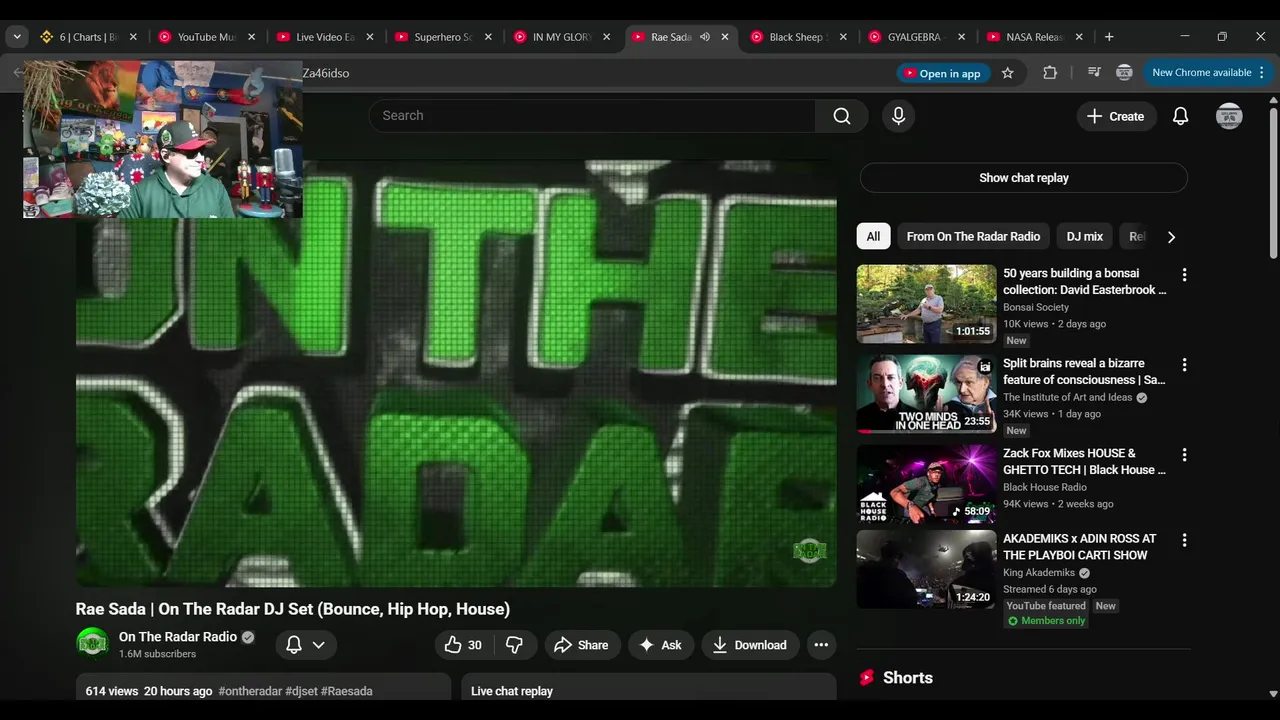The image size is (1280, 720).
Task: Mute audio on Rae Sada tab
Action: click(x=704, y=37)
